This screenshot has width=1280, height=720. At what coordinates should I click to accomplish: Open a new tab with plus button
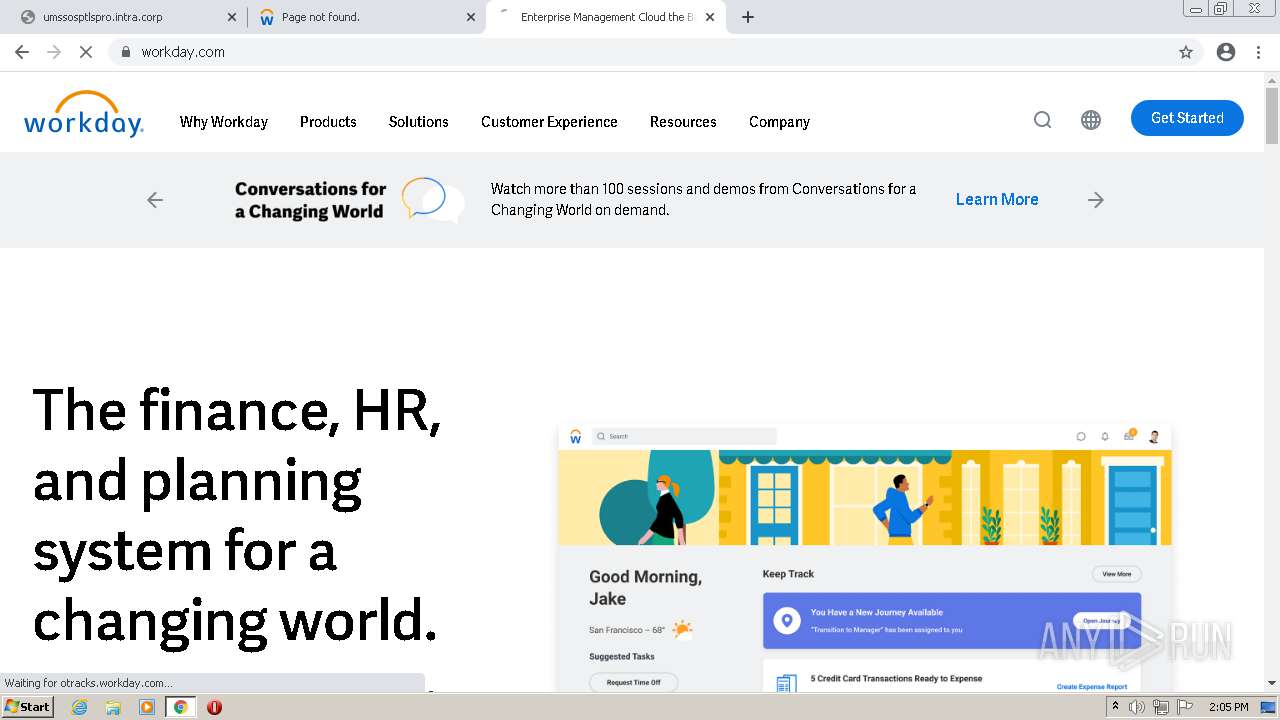[x=748, y=17]
